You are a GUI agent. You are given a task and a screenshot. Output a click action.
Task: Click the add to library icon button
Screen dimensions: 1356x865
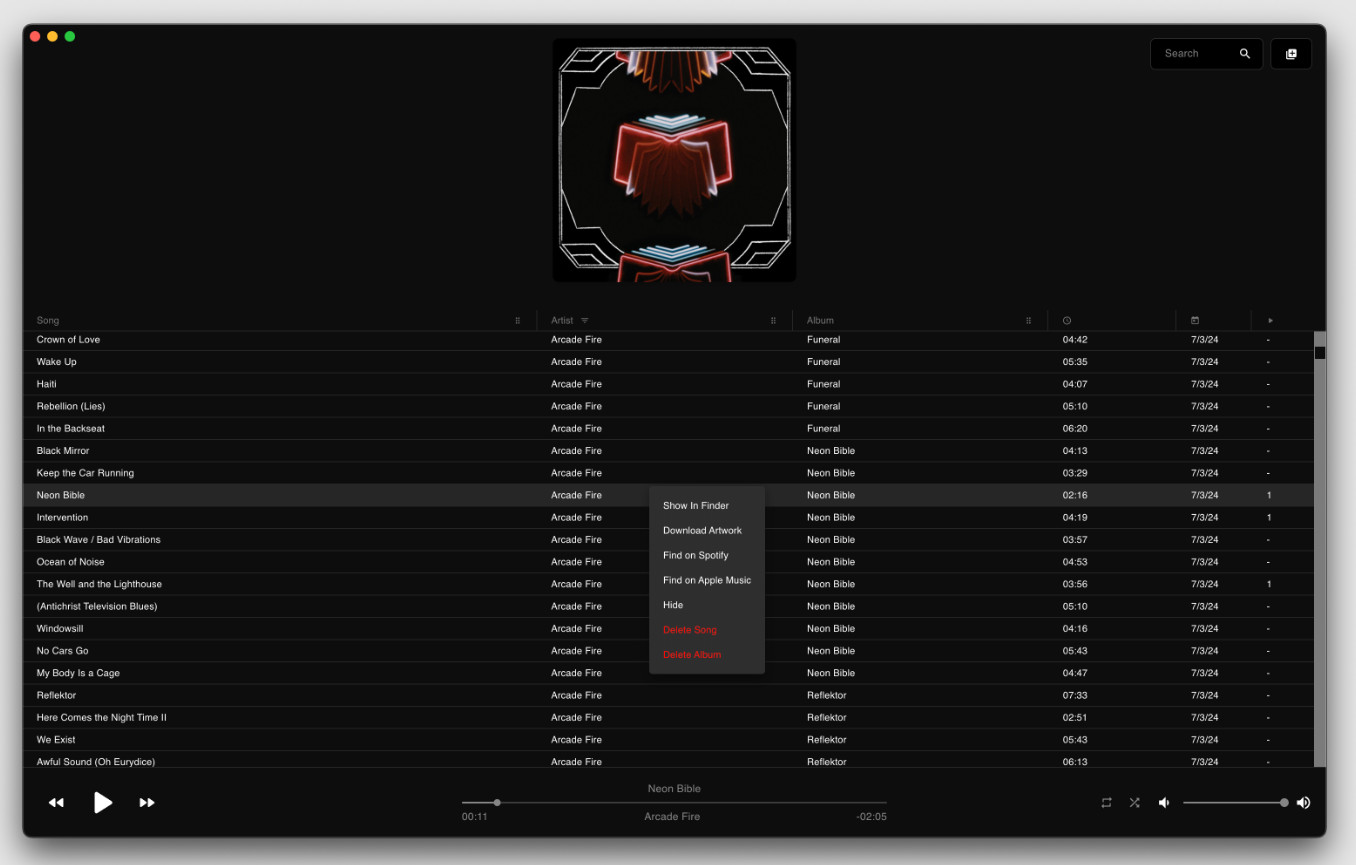coord(1291,54)
